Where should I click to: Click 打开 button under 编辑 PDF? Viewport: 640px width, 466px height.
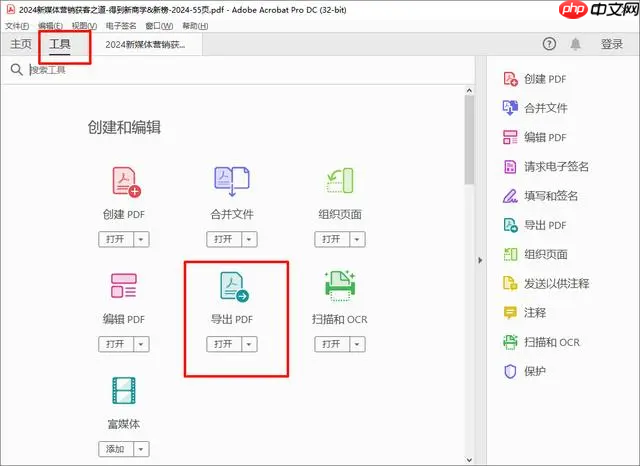coord(116,344)
